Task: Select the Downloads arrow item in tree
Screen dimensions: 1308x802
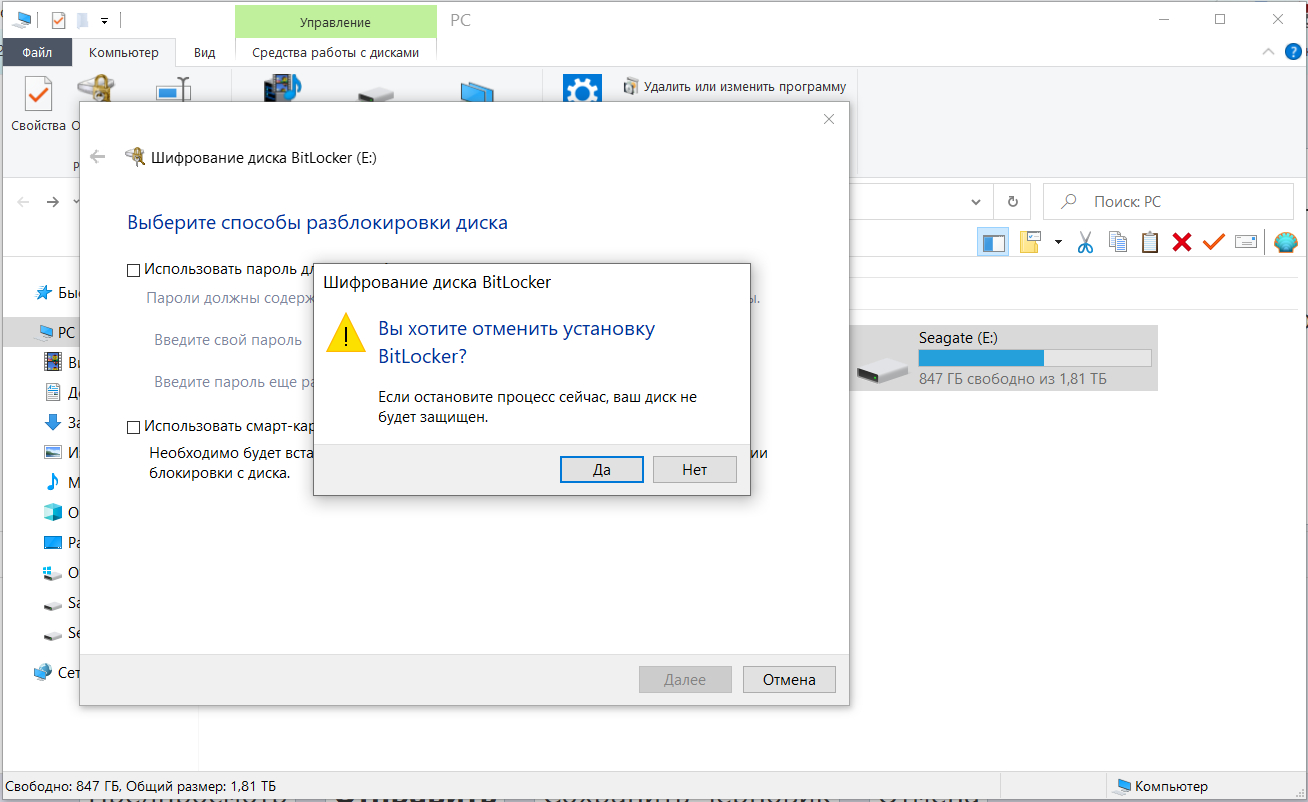Action: [x=53, y=422]
